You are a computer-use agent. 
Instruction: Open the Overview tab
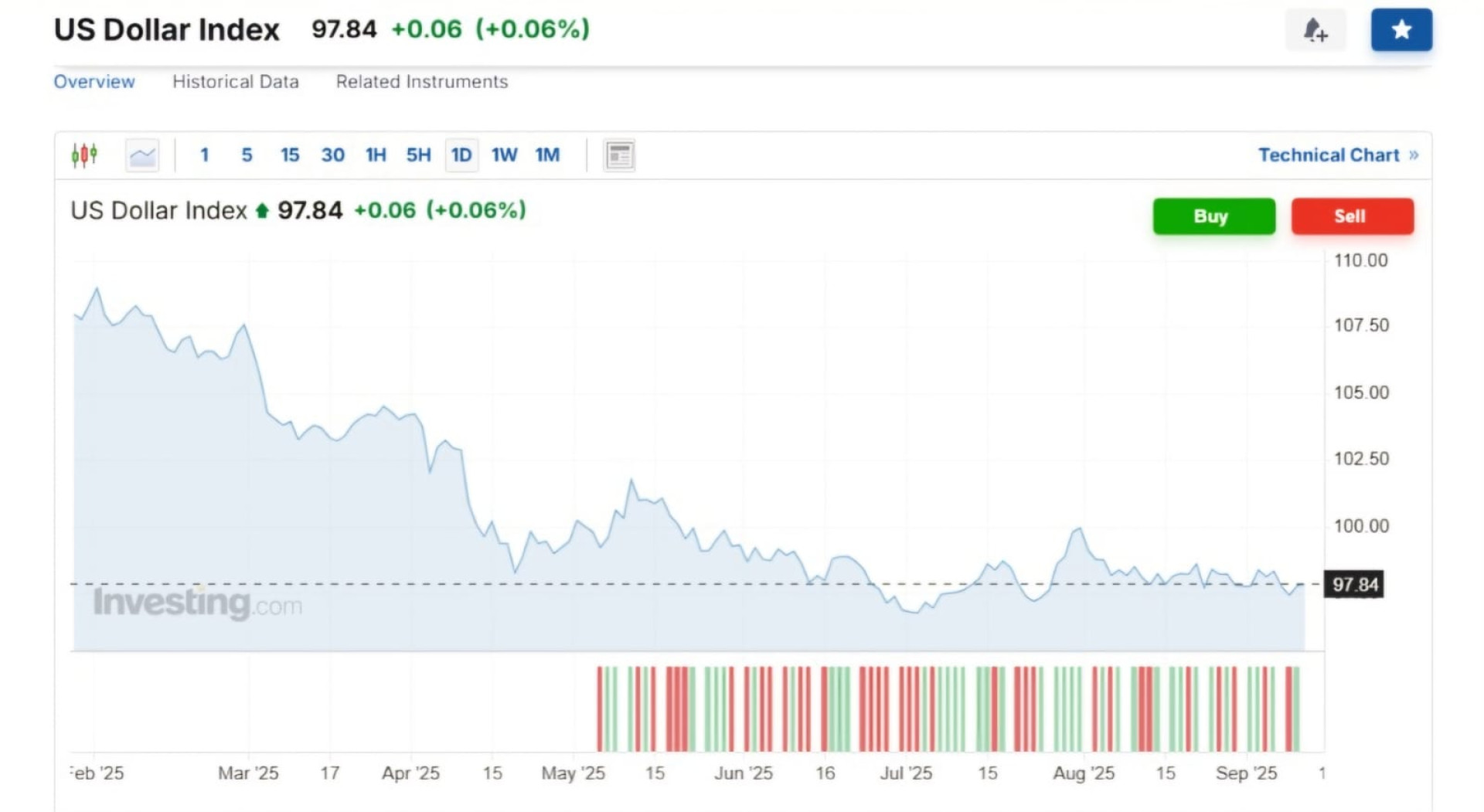[94, 82]
